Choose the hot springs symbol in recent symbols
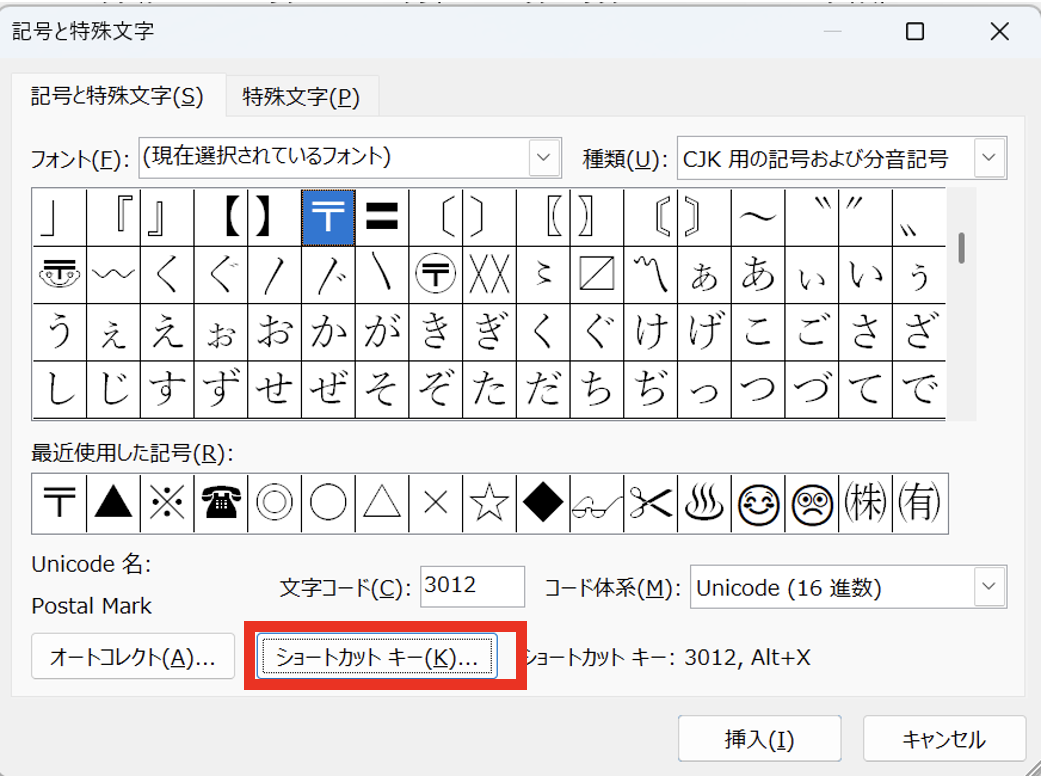The height and width of the screenshot is (782, 1048). (x=704, y=503)
